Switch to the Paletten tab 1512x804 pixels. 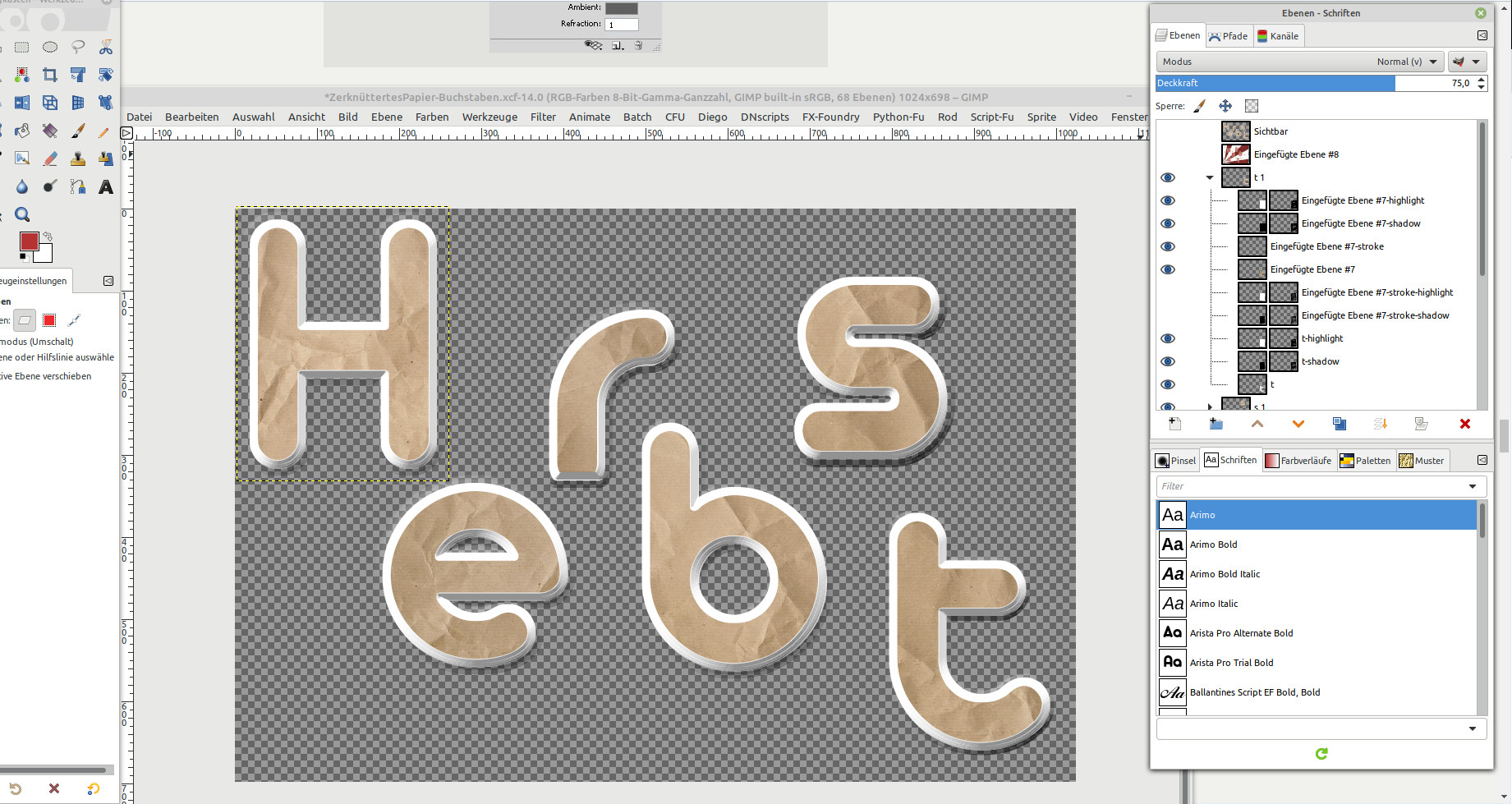1365,460
